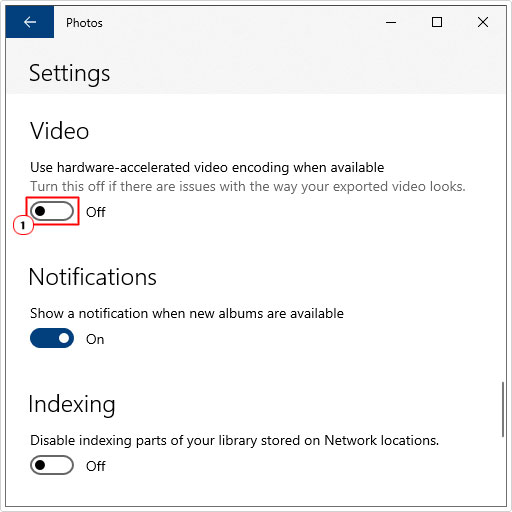Minimize the Photos window
Screen dimensions: 512x512
(x=391, y=22)
